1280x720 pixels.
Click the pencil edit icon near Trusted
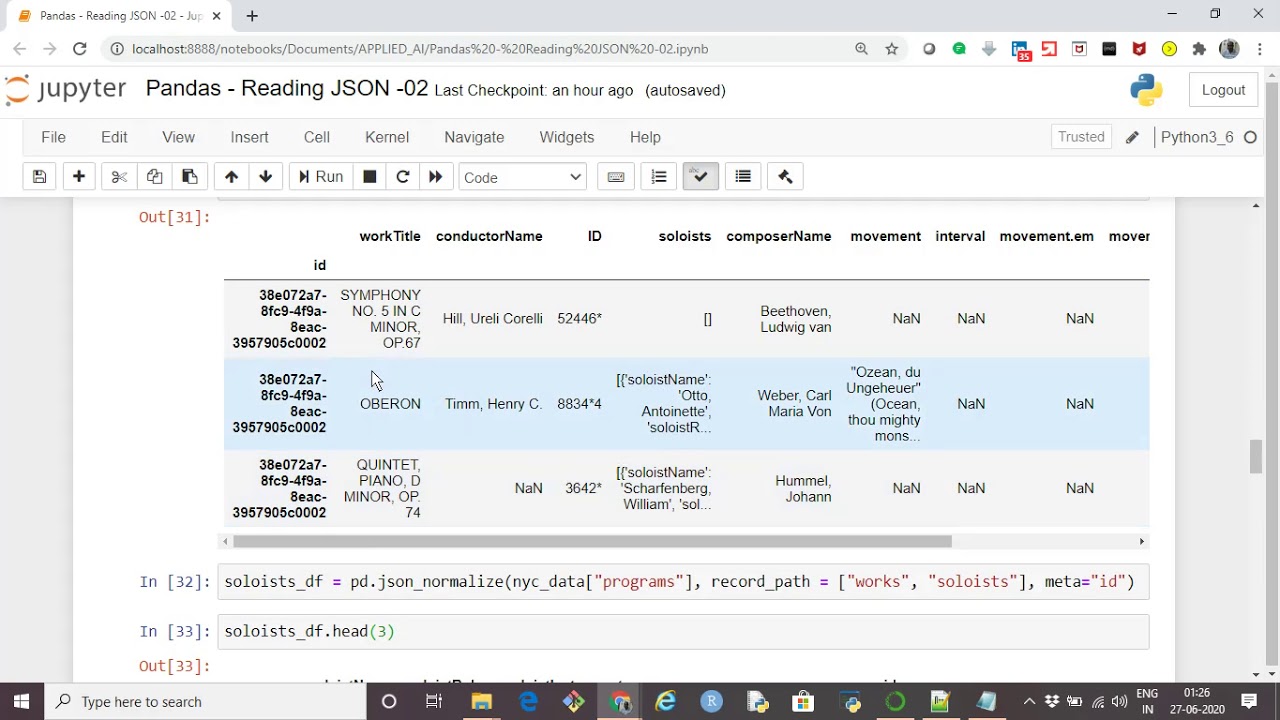[x=1132, y=138]
